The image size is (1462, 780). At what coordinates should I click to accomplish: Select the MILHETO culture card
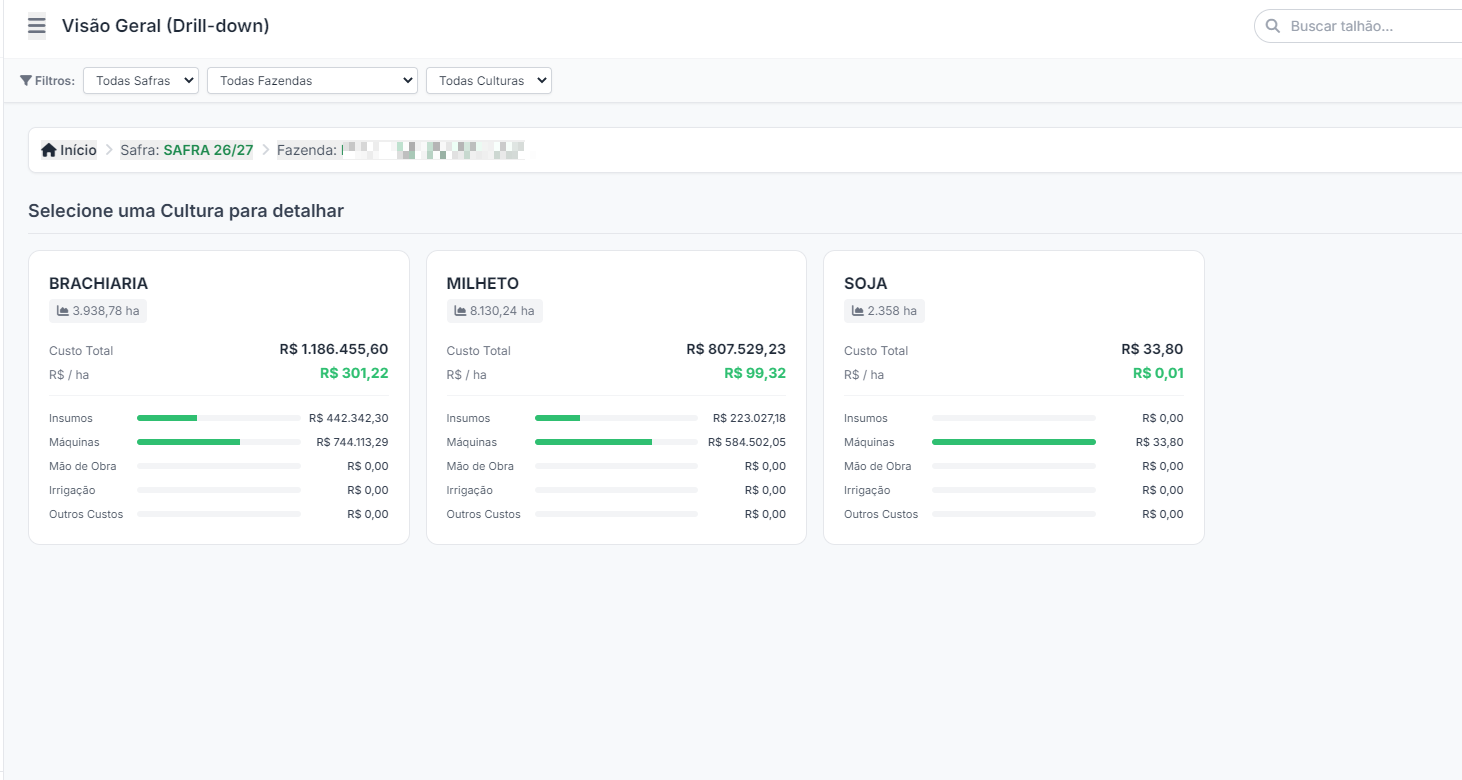pyautogui.click(x=616, y=397)
